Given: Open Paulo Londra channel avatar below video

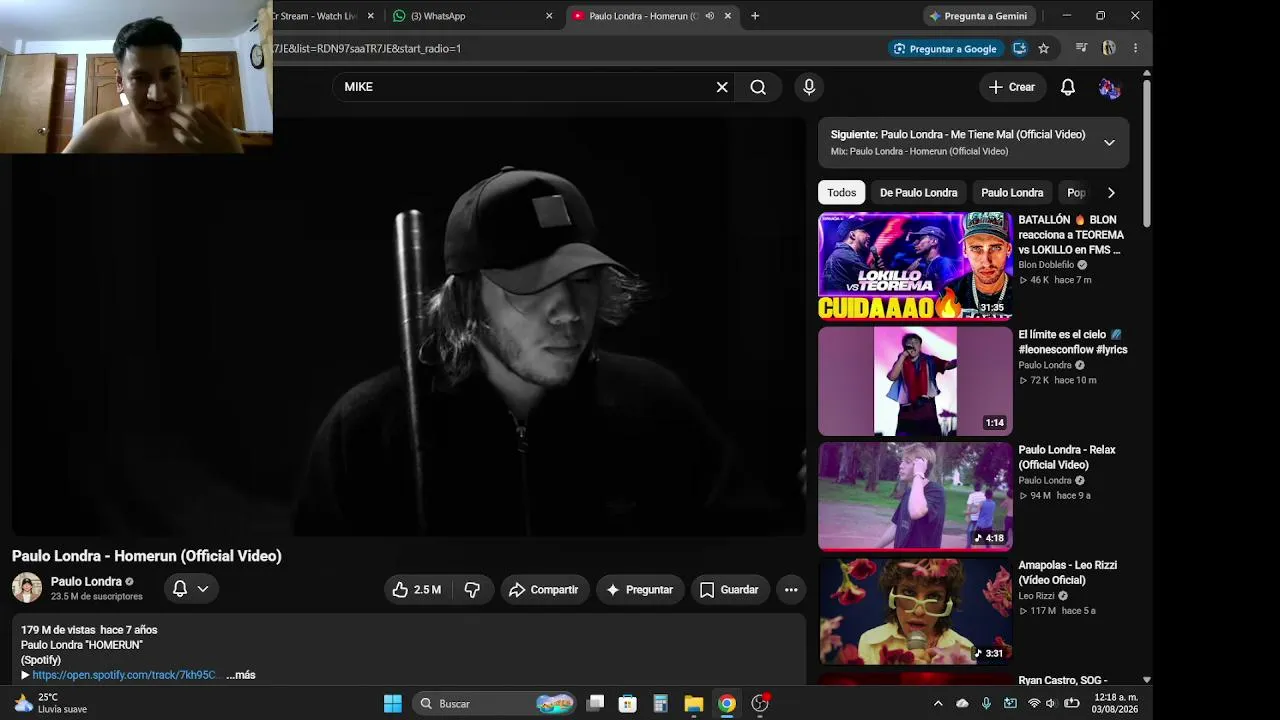Looking at the screenshot, I should pyautogui.click(x=27, y=588).
